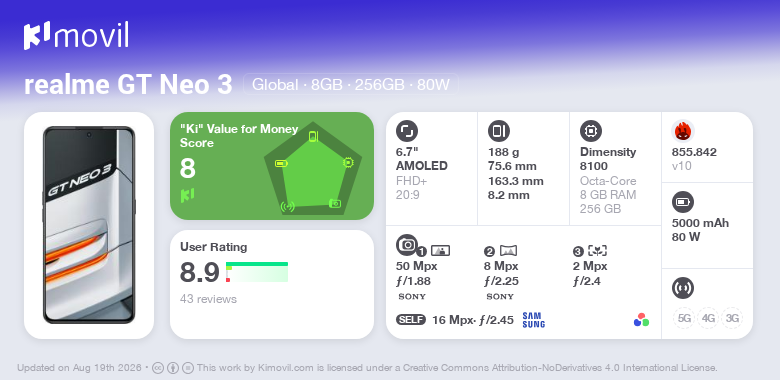
Task: Click the Global 8GB 256GB 80W variant label
Action: pyautogui.click(x=351, y=85)
